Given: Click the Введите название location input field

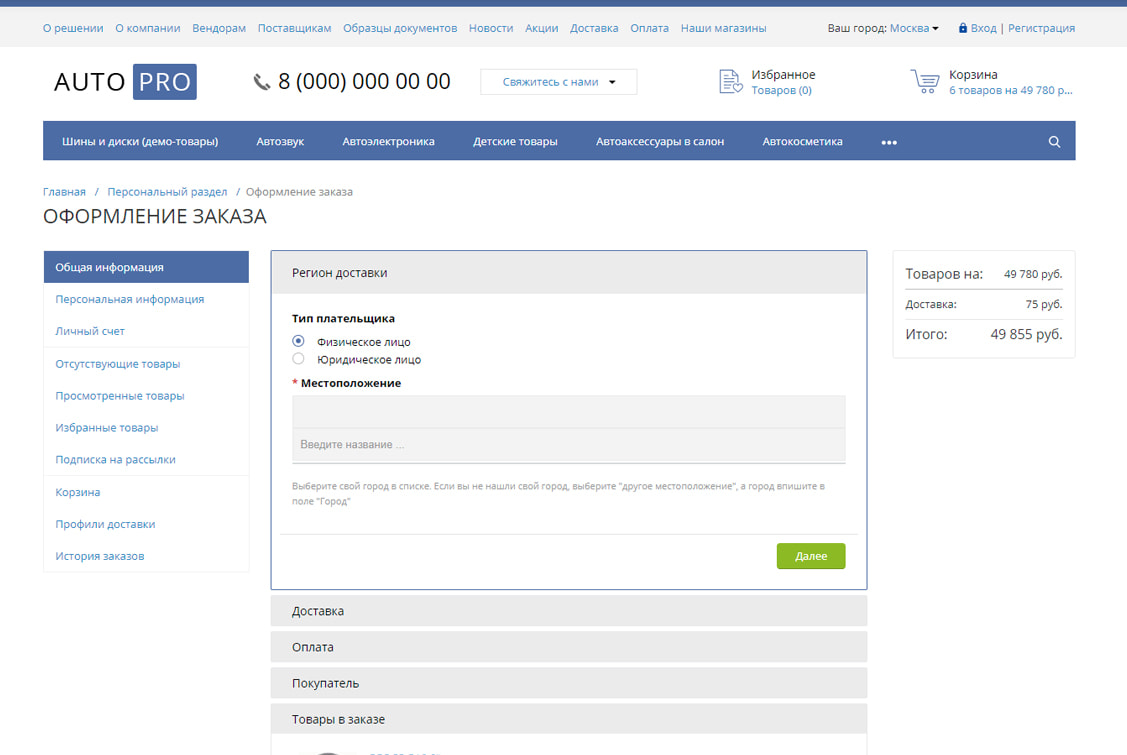Looking at the screenshot, I should point(568,445).
